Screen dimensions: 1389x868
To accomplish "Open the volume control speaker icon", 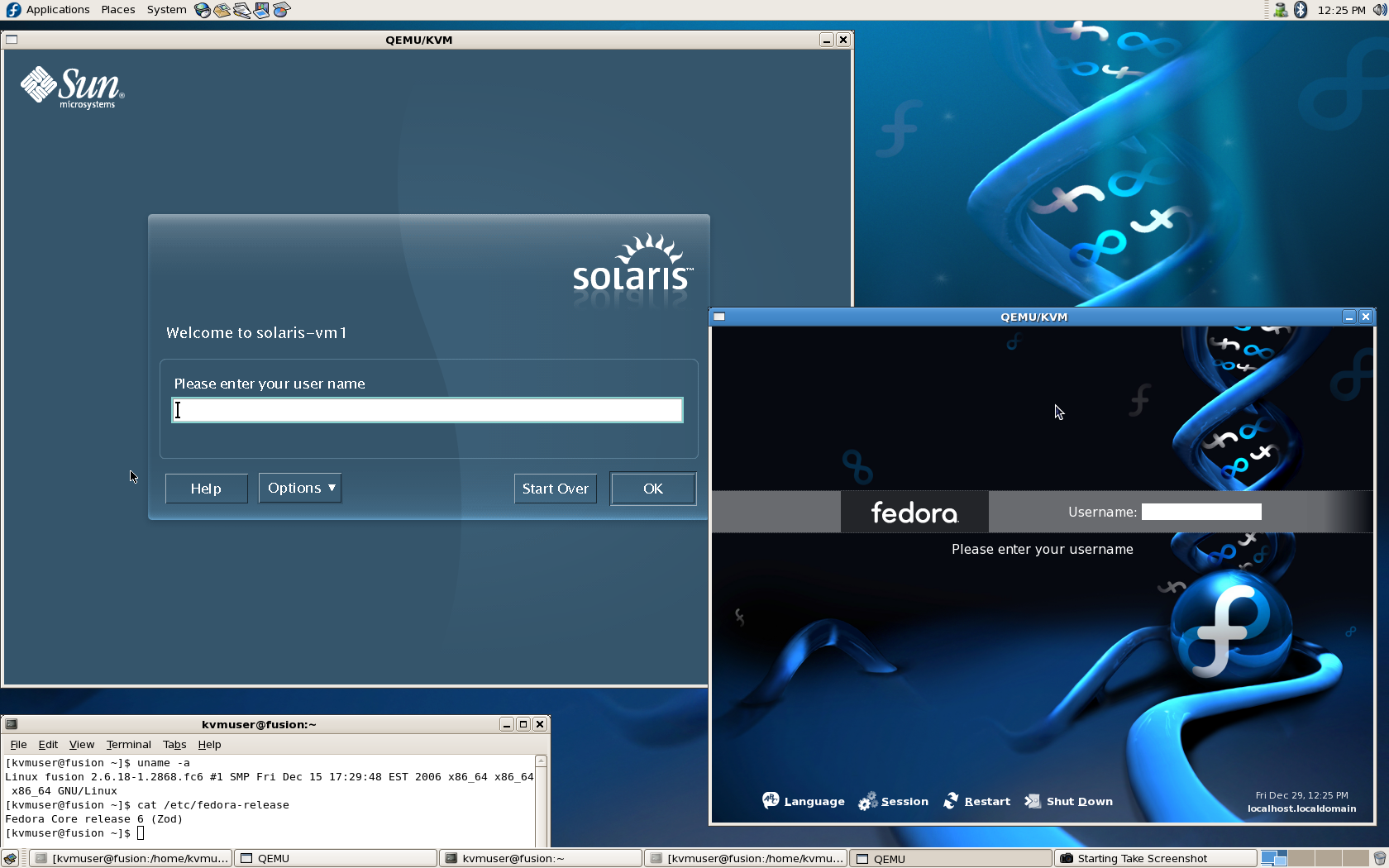I will [1378, 10].
